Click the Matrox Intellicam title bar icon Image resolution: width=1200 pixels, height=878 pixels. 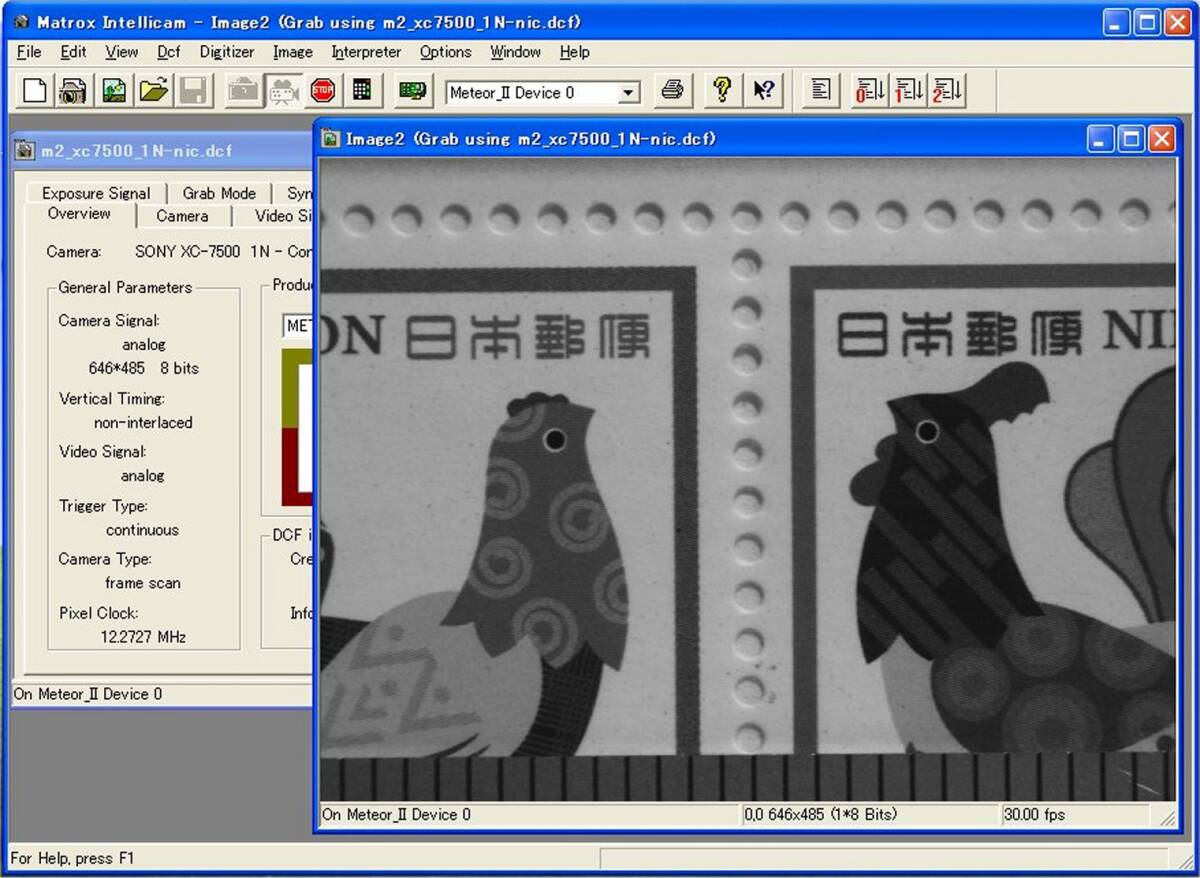pyautogui.click(x=21, y=22)
